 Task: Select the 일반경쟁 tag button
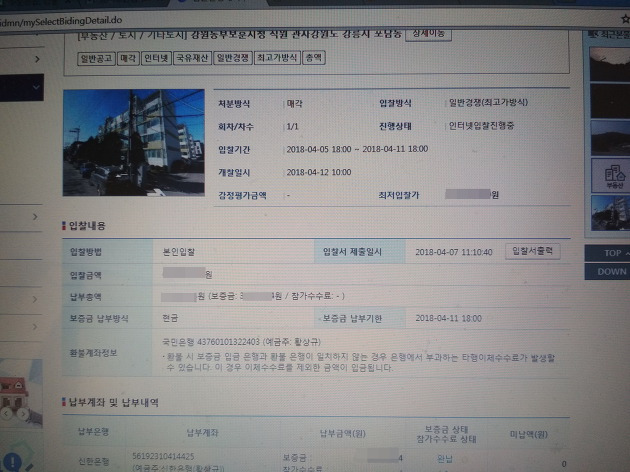click(x=233, y=58)
